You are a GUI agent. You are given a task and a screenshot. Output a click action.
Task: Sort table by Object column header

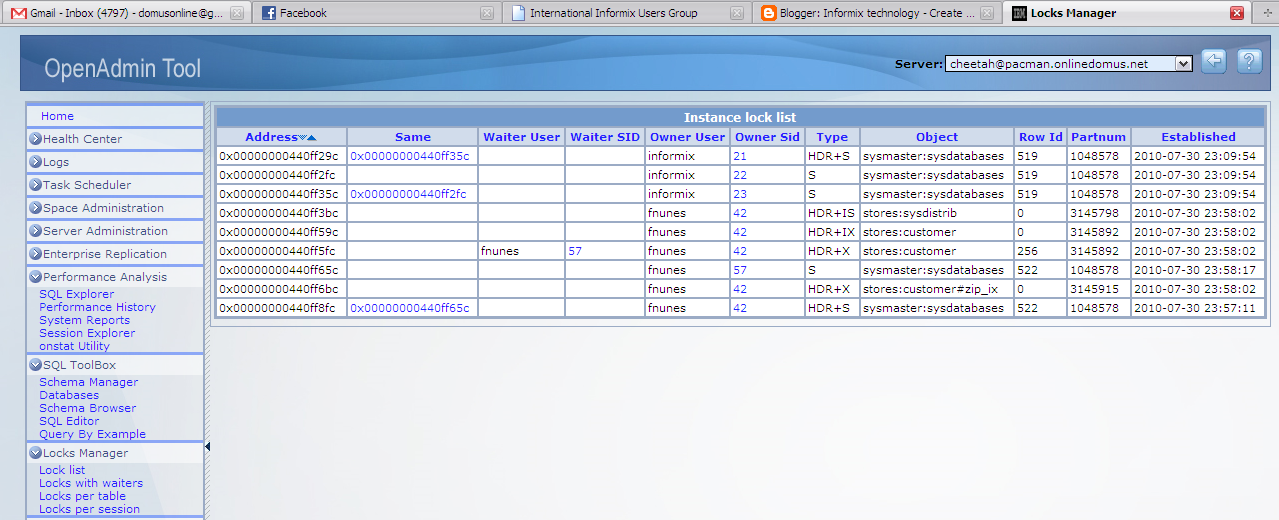(x=937, y=137)
